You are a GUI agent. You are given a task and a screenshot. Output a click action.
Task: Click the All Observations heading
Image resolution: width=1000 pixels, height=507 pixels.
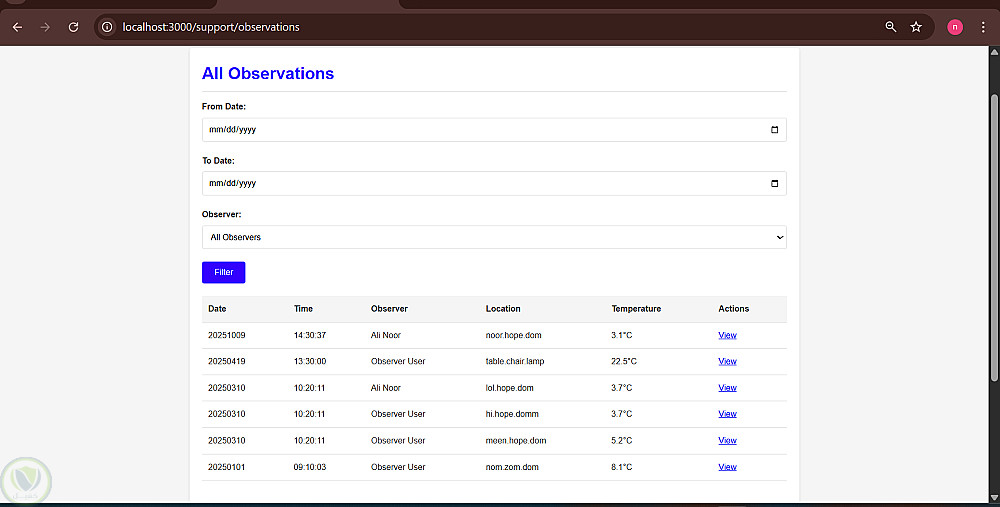[268, 73]
